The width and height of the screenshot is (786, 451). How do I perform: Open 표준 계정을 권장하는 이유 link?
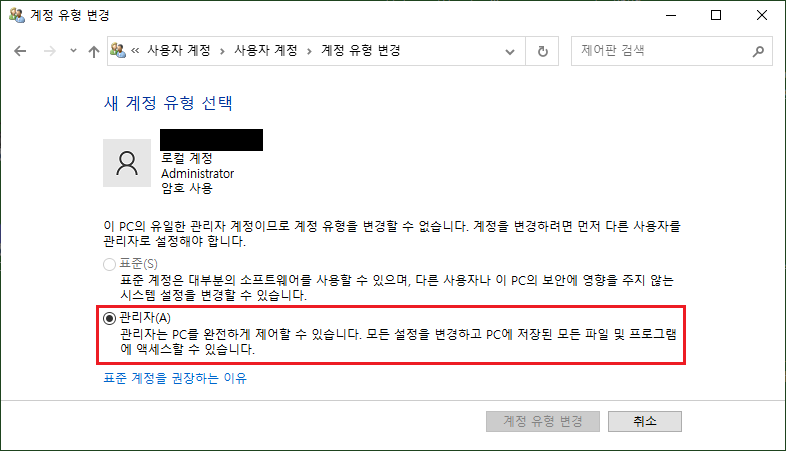click(175, 378)
